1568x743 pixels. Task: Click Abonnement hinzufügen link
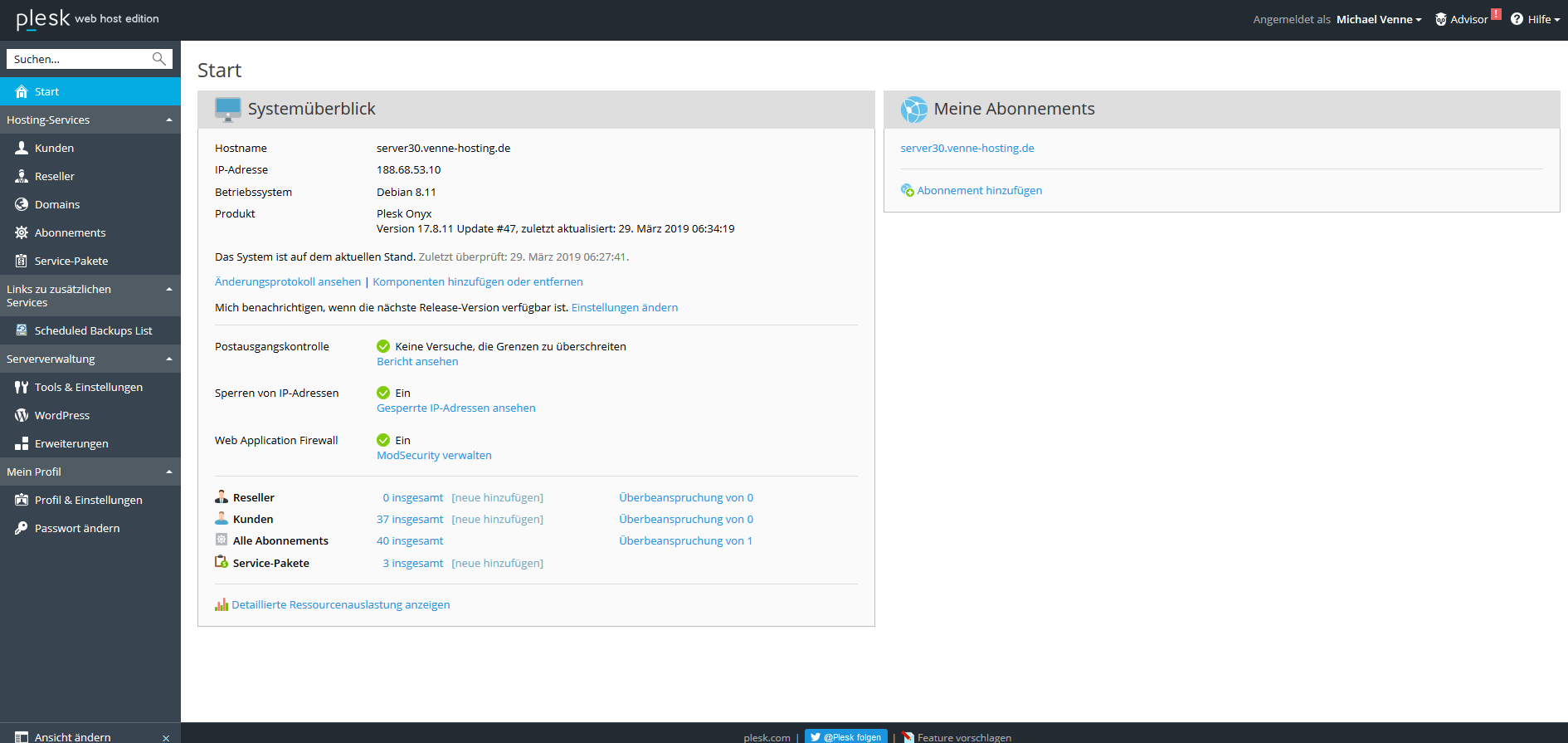click(x=980, y=190)
